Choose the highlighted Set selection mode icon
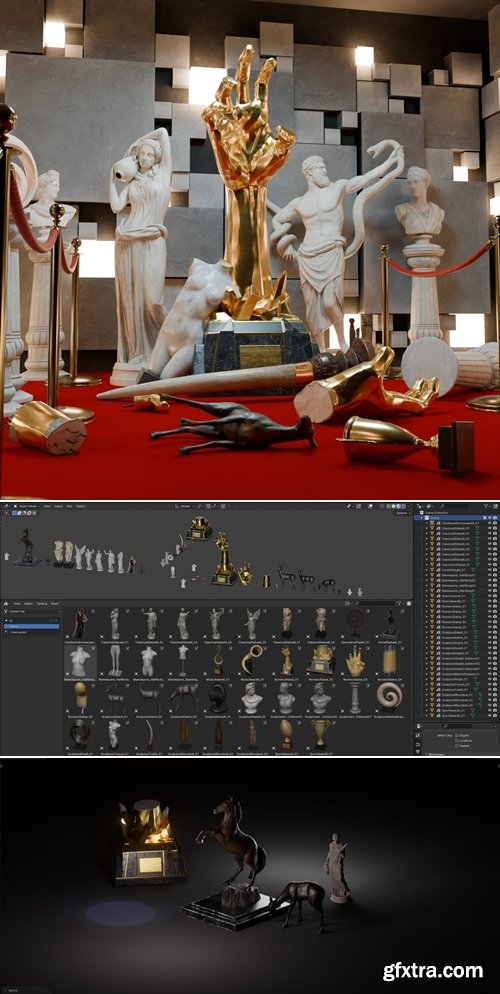This screenshot has width=500, height=994. [14, 513]
